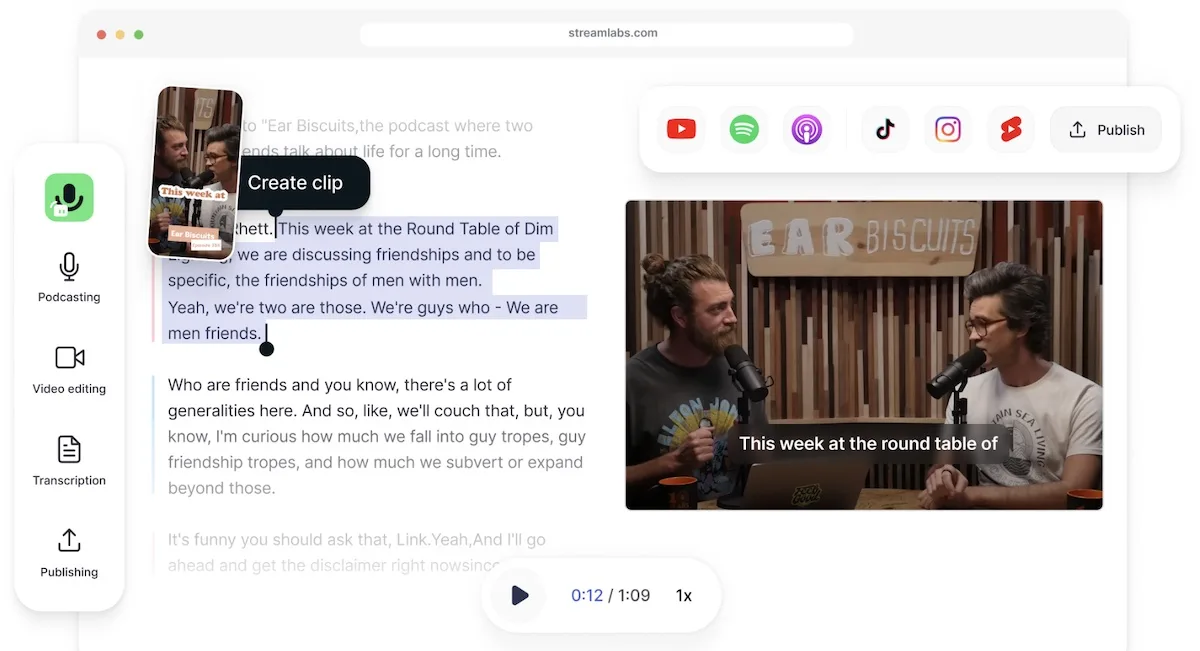Screen dimensions: 1200x651
Task: Click the Create clip button
Action: pos(301,182)
